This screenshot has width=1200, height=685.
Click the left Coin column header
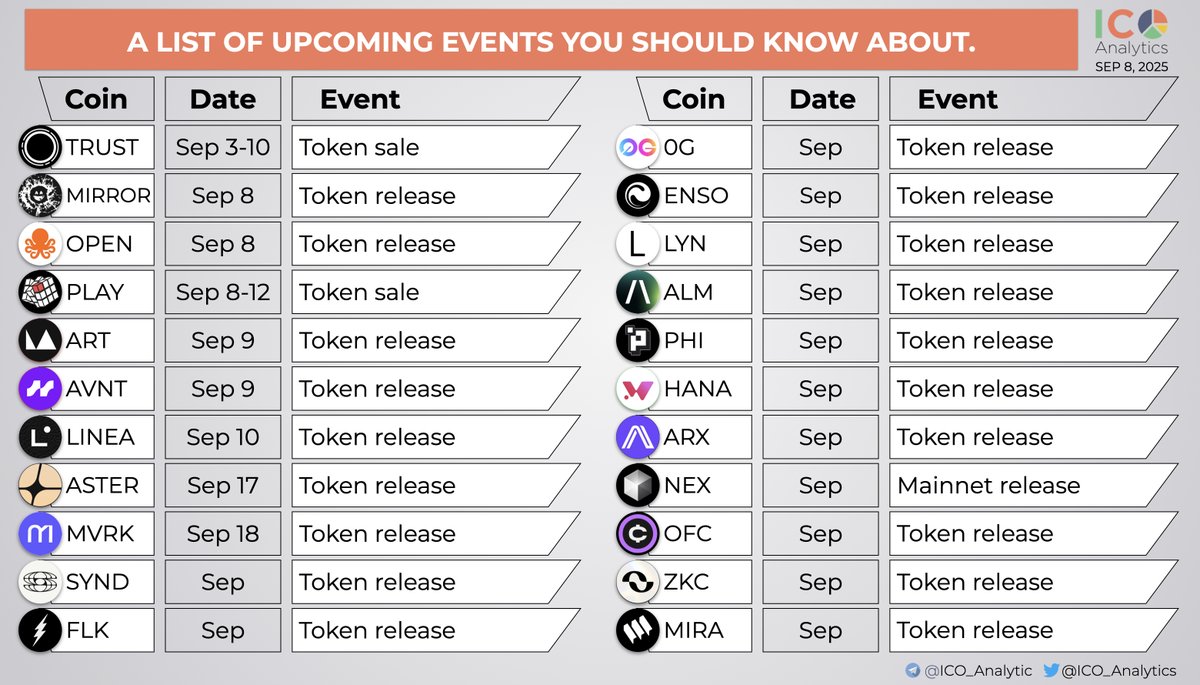click(96, 99)
